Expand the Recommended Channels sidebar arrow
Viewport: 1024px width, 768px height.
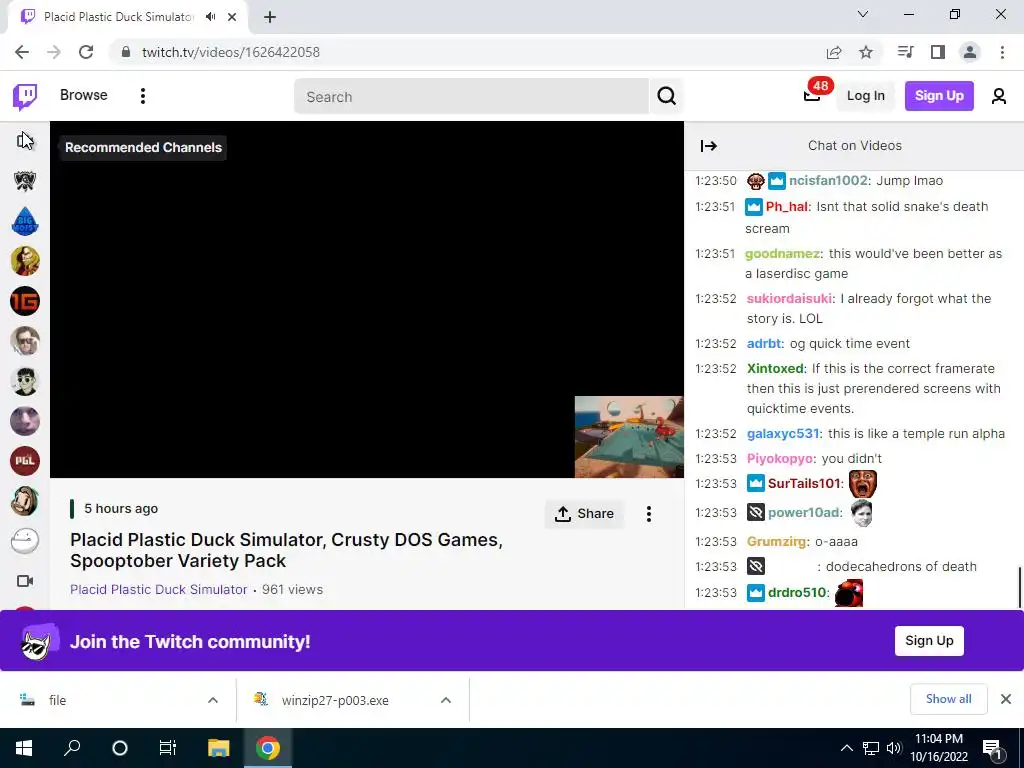point(25,140)
